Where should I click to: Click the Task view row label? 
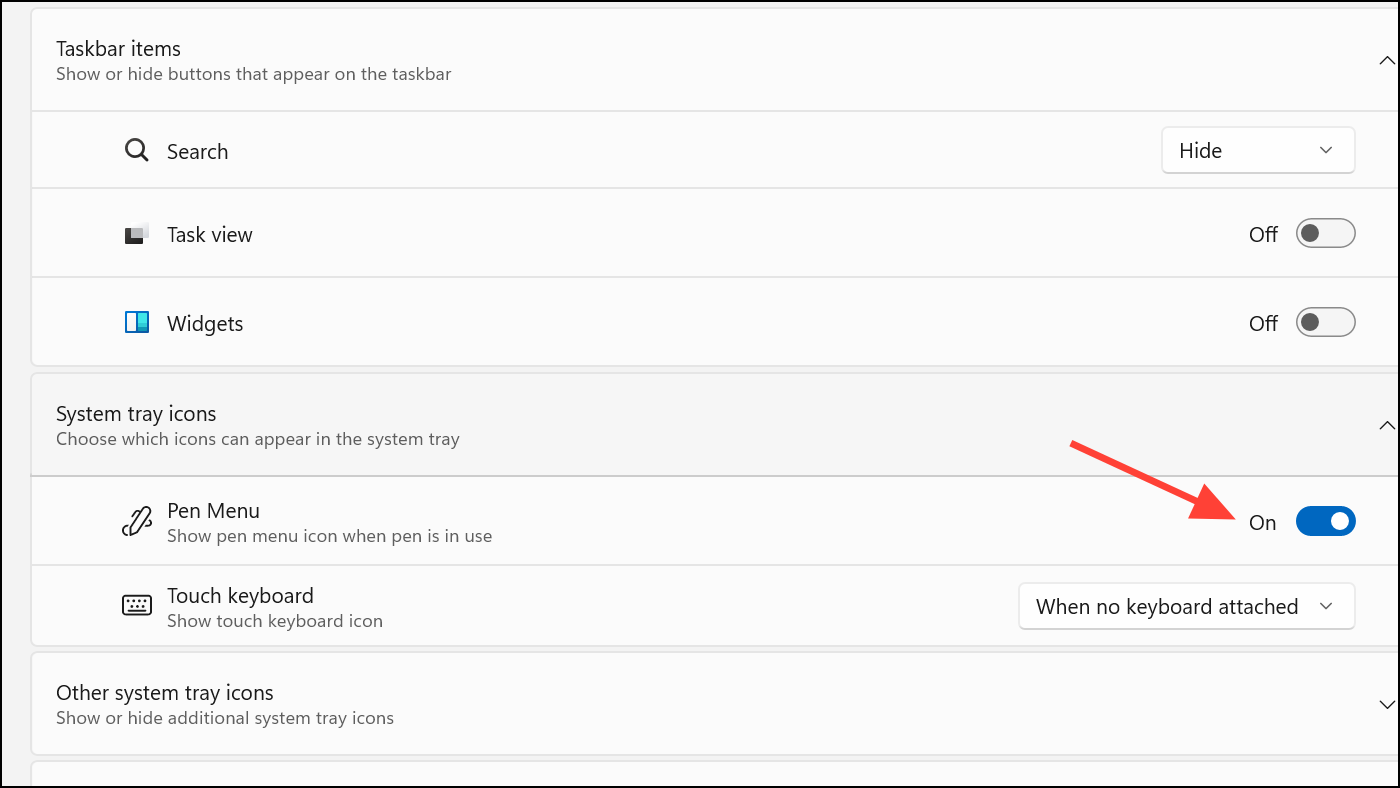[x=210, y=235]
